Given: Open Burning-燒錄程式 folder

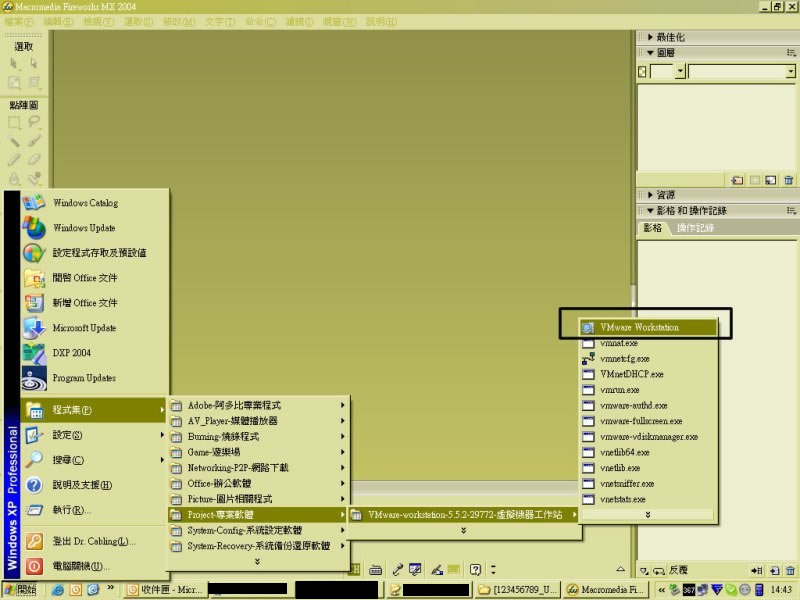Looking at the screenshot, I should pyautogui.click(x=258, y=437).
